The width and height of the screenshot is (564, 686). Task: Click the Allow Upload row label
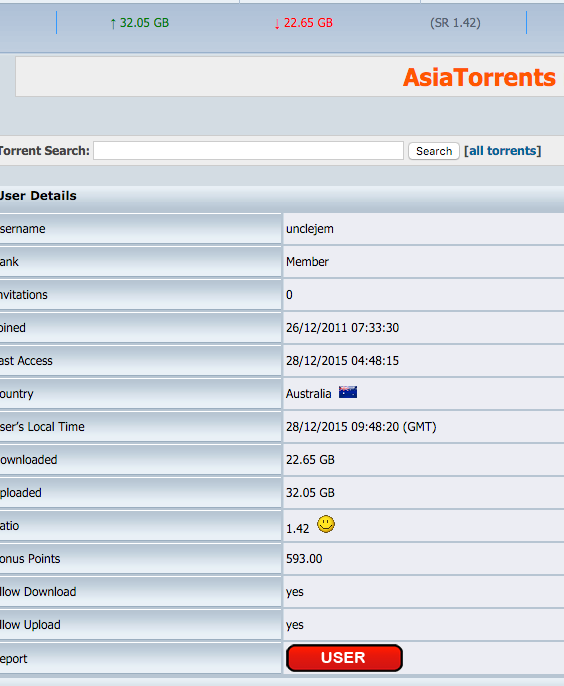click(x=30, y=625)
